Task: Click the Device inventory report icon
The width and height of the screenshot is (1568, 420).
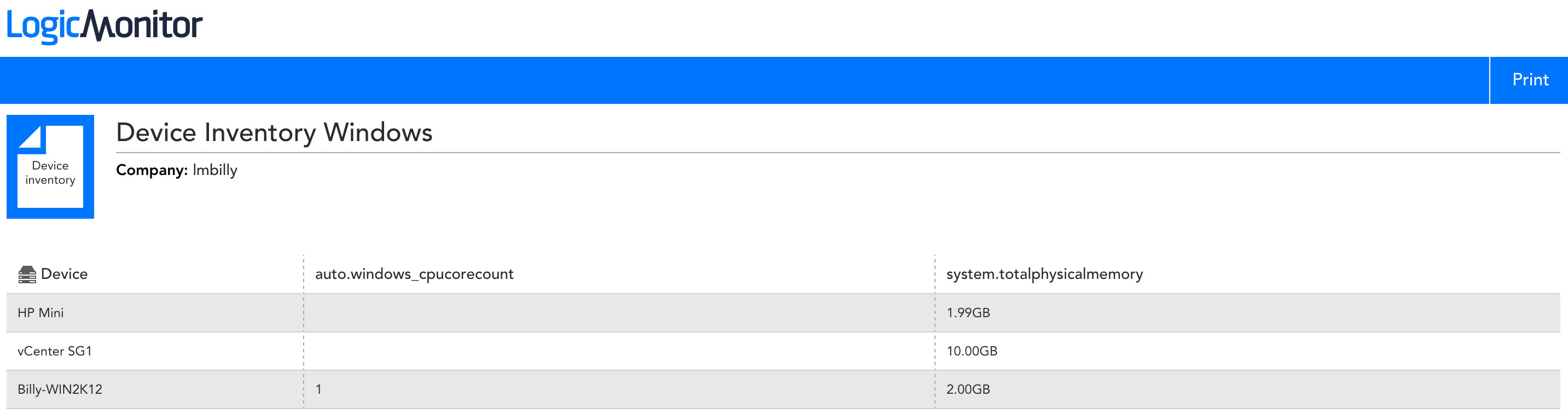Action: click(x=50, y=166)
